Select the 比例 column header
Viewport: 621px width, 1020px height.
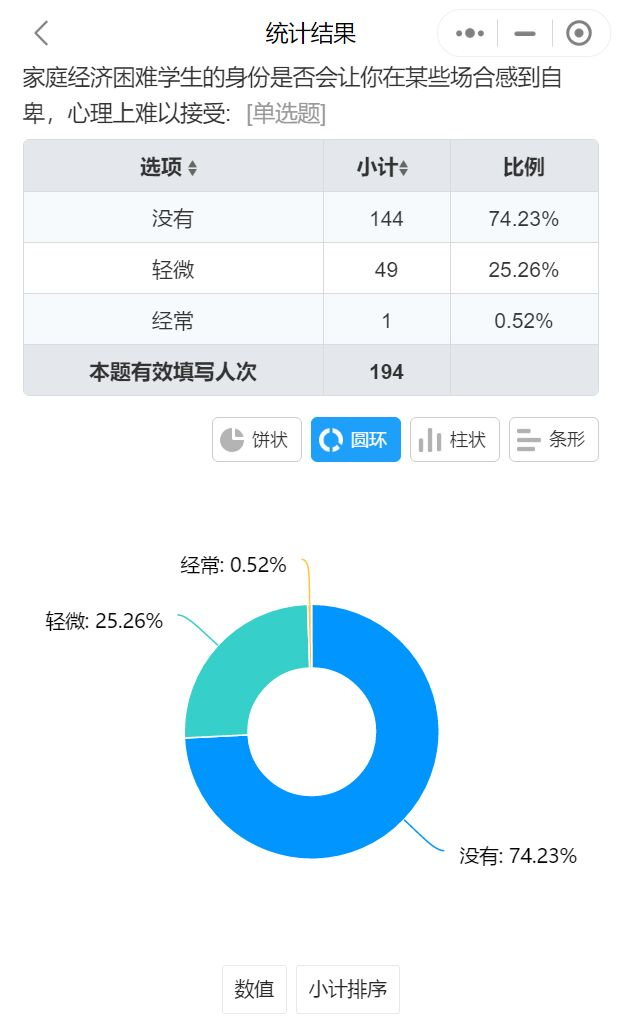pyautogui.click(x=523, y=167)
